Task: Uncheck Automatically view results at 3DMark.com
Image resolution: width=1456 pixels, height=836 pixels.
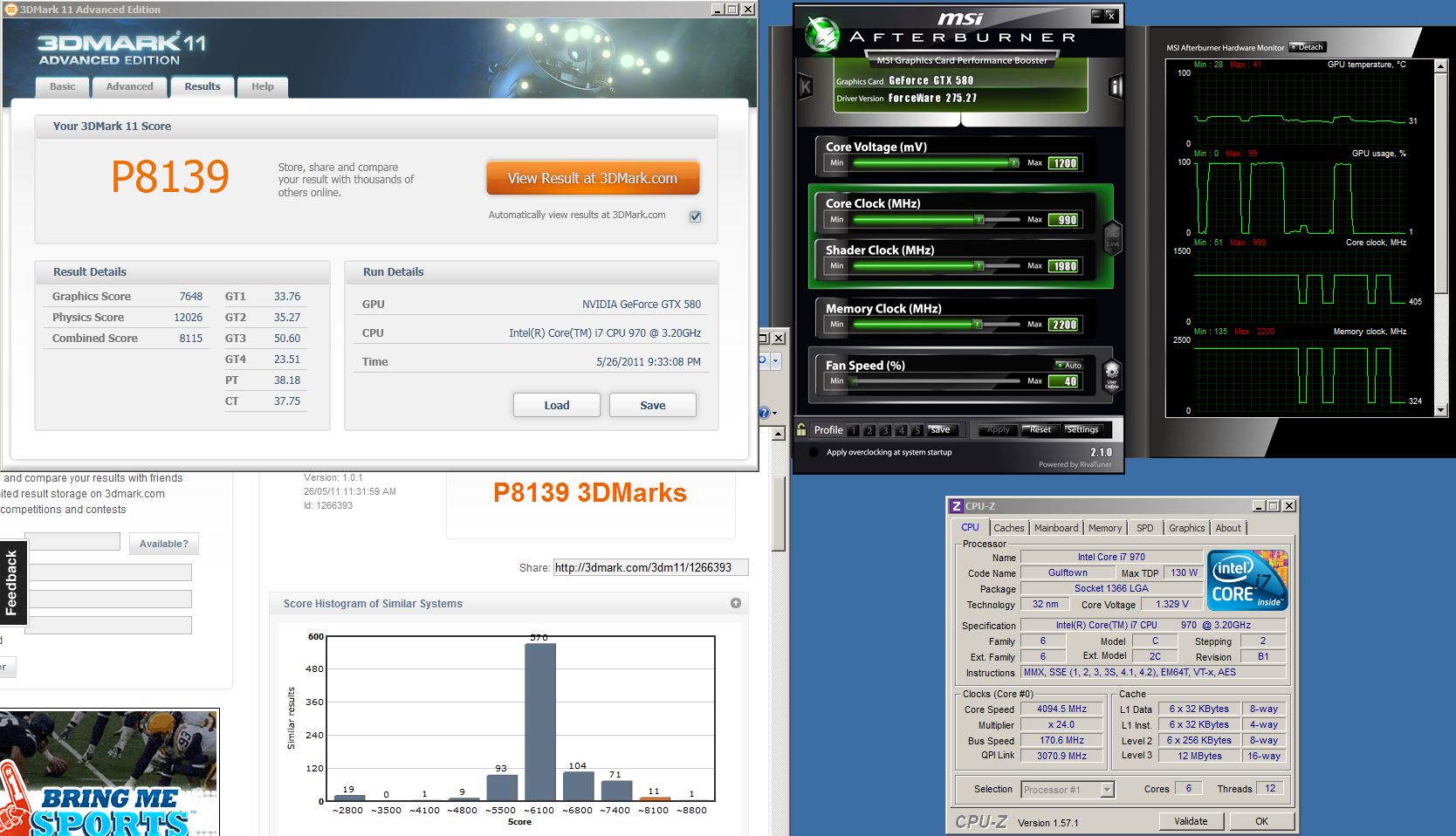Action: pyautogui.click(x=695, y=216)
